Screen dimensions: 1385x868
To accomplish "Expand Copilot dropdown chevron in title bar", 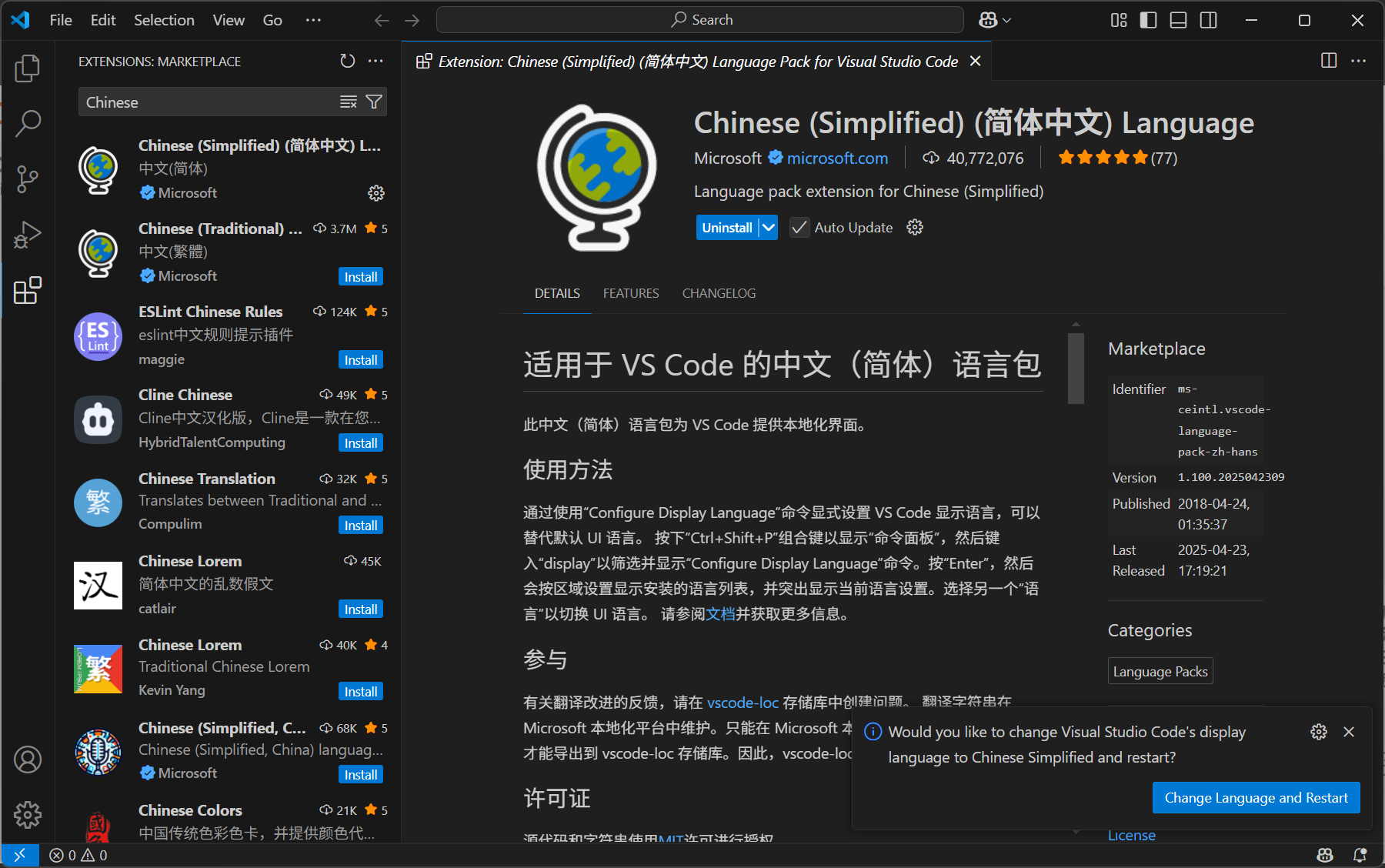I will [x=1007, y=20].
